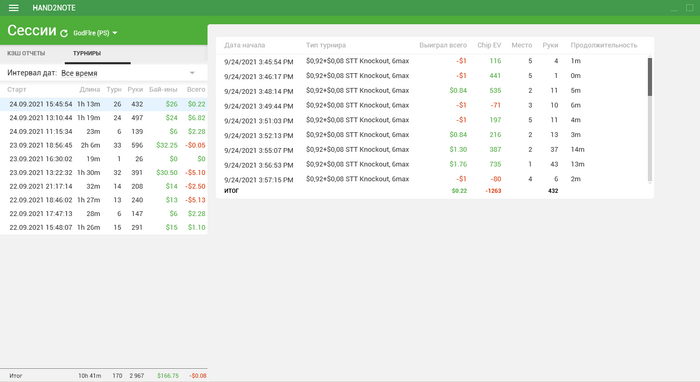Select tournament started 9/24/2021 3:48:14 PM
The image size is (700, 382).
pos(432,91)
